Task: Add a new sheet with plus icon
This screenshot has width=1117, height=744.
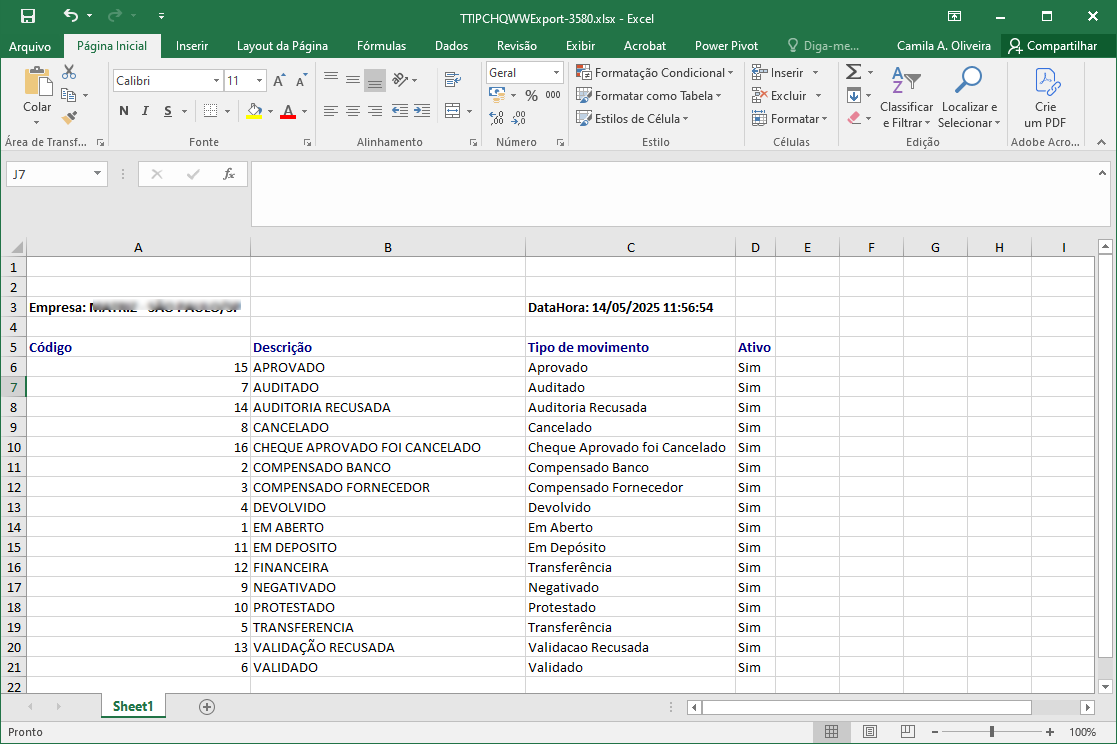Action: pyautogui.click(x=207, y=706)
